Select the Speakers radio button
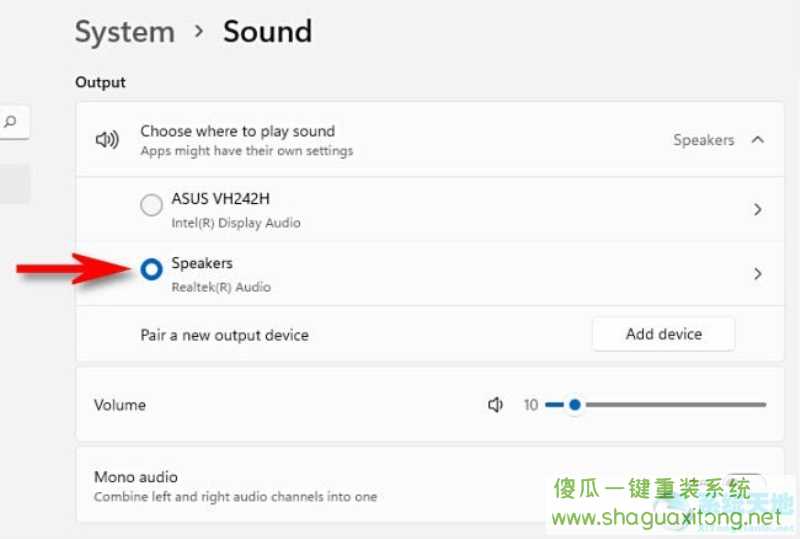 152,269
